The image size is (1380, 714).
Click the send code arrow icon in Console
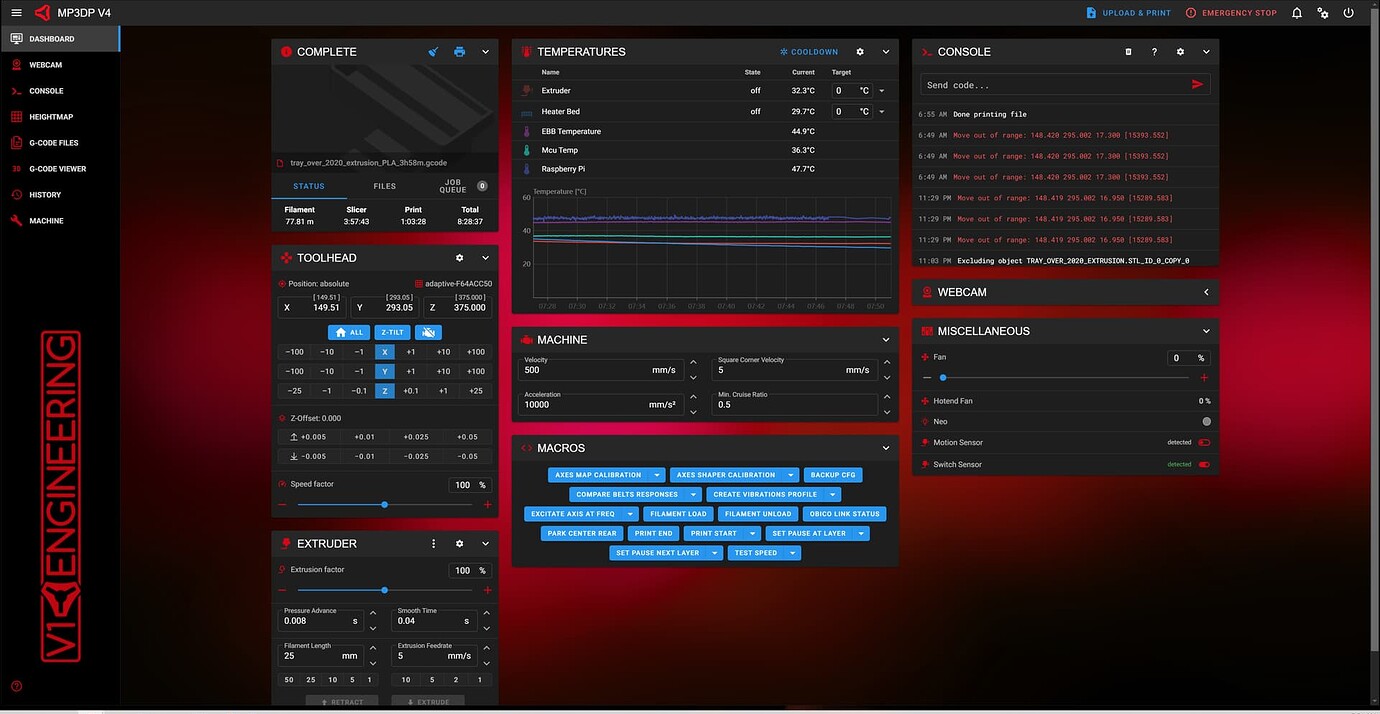(1197, 84)
